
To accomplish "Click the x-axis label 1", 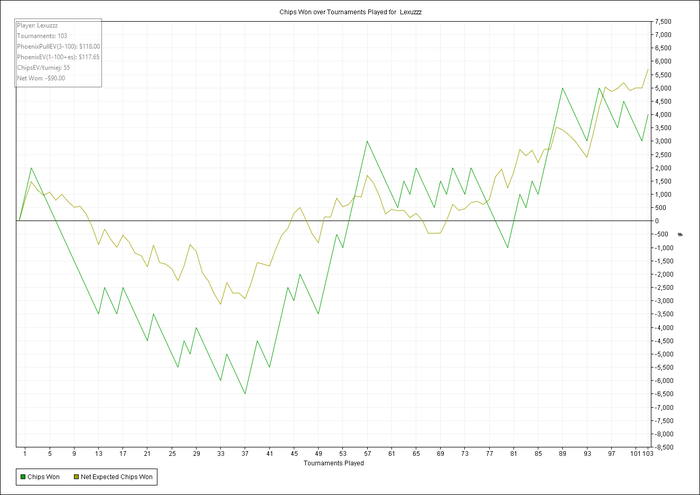I will pos(25,453).
